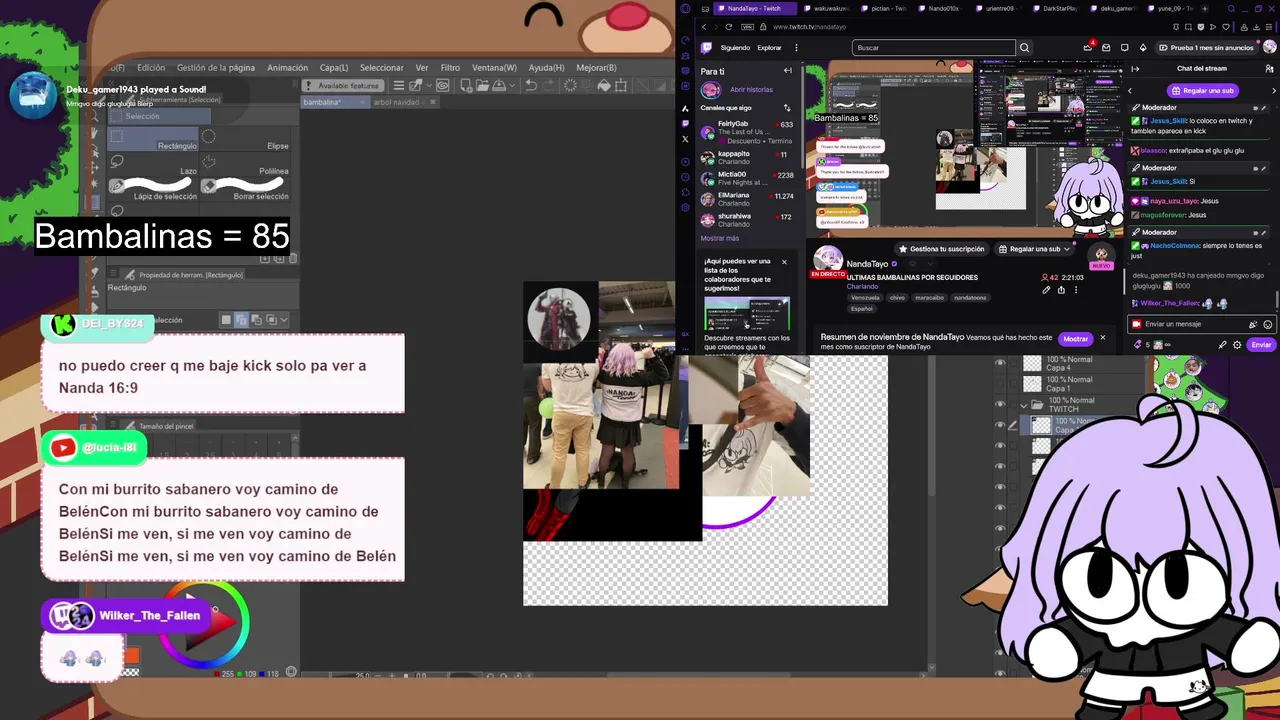Toggle the checkbox of Capa 1 layer
This screenshot has height=720, width=1280.
1012,384
